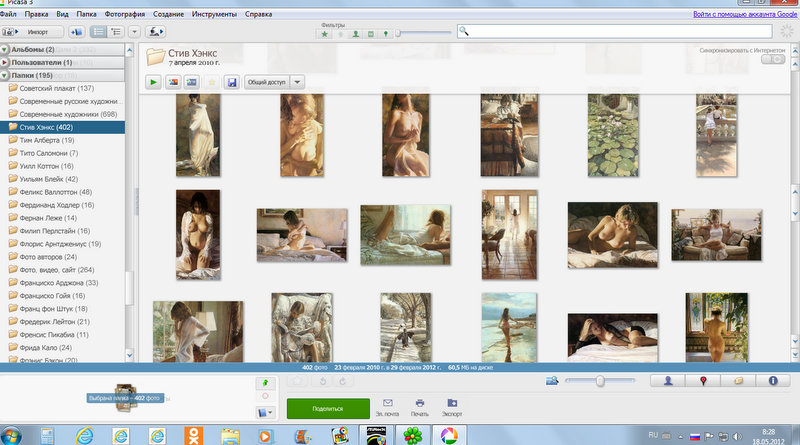Open Windows Start menu
800x445 pixels.
point(11,436)
